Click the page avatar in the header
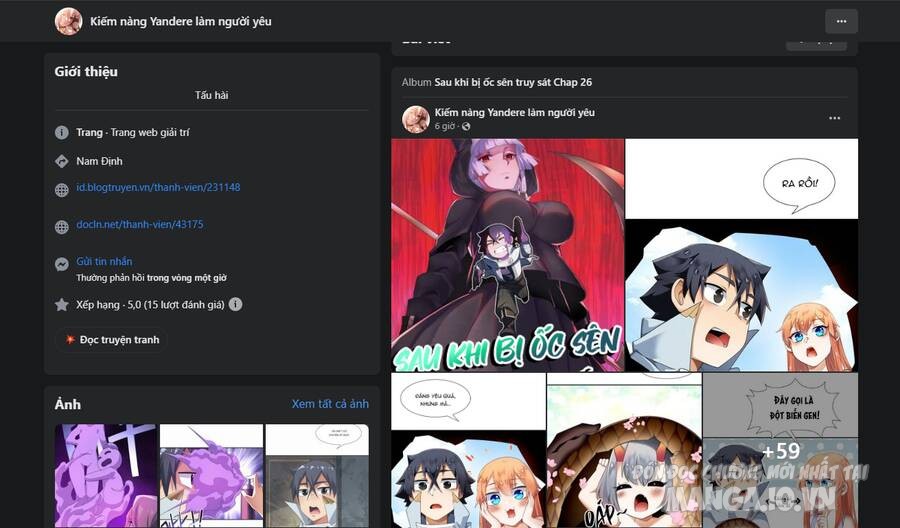900x528 pixels. click(x=68, y=21)
